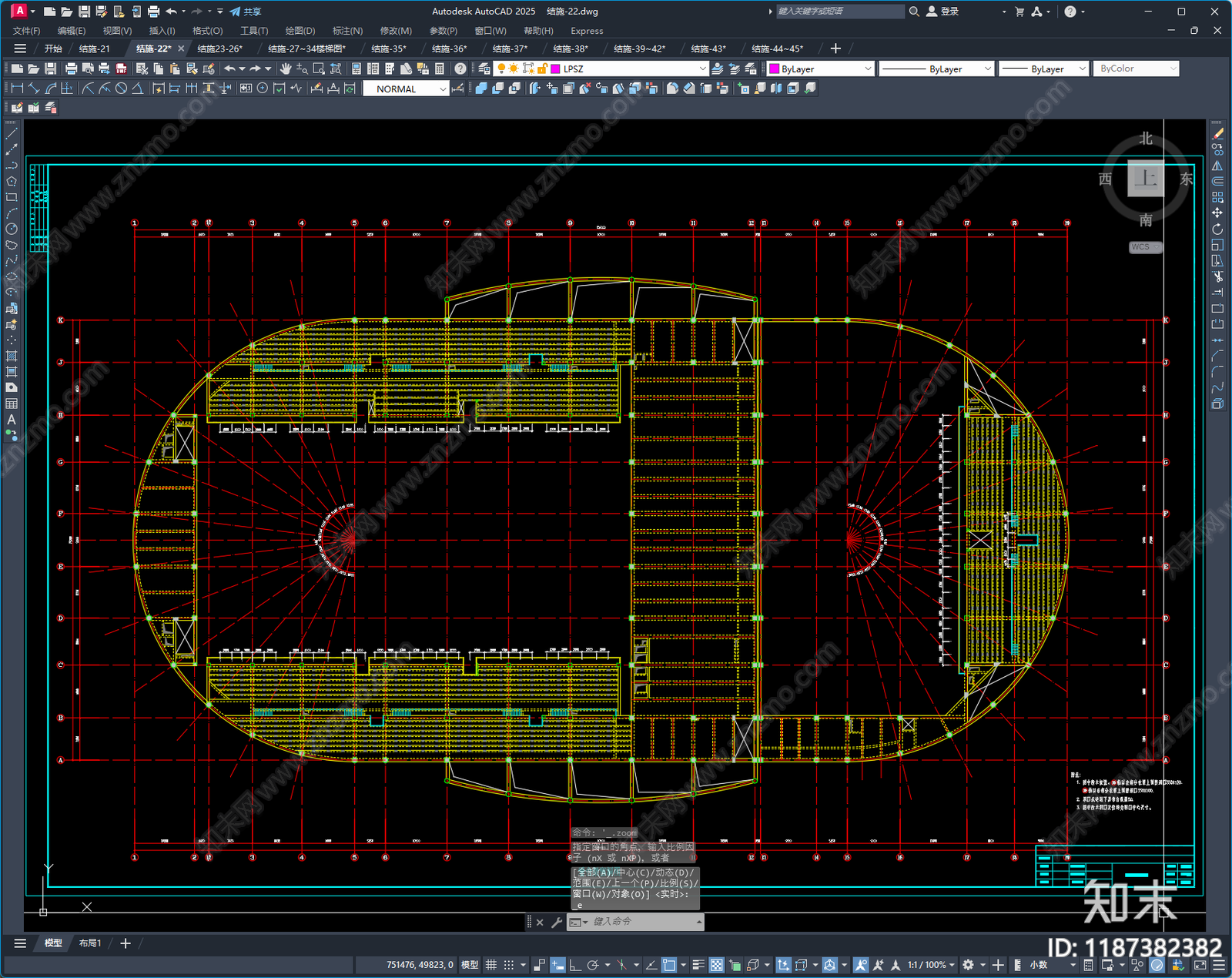Select the Linear dimension tool
This screenshot has height=978, width=1232.
[17, 89]
